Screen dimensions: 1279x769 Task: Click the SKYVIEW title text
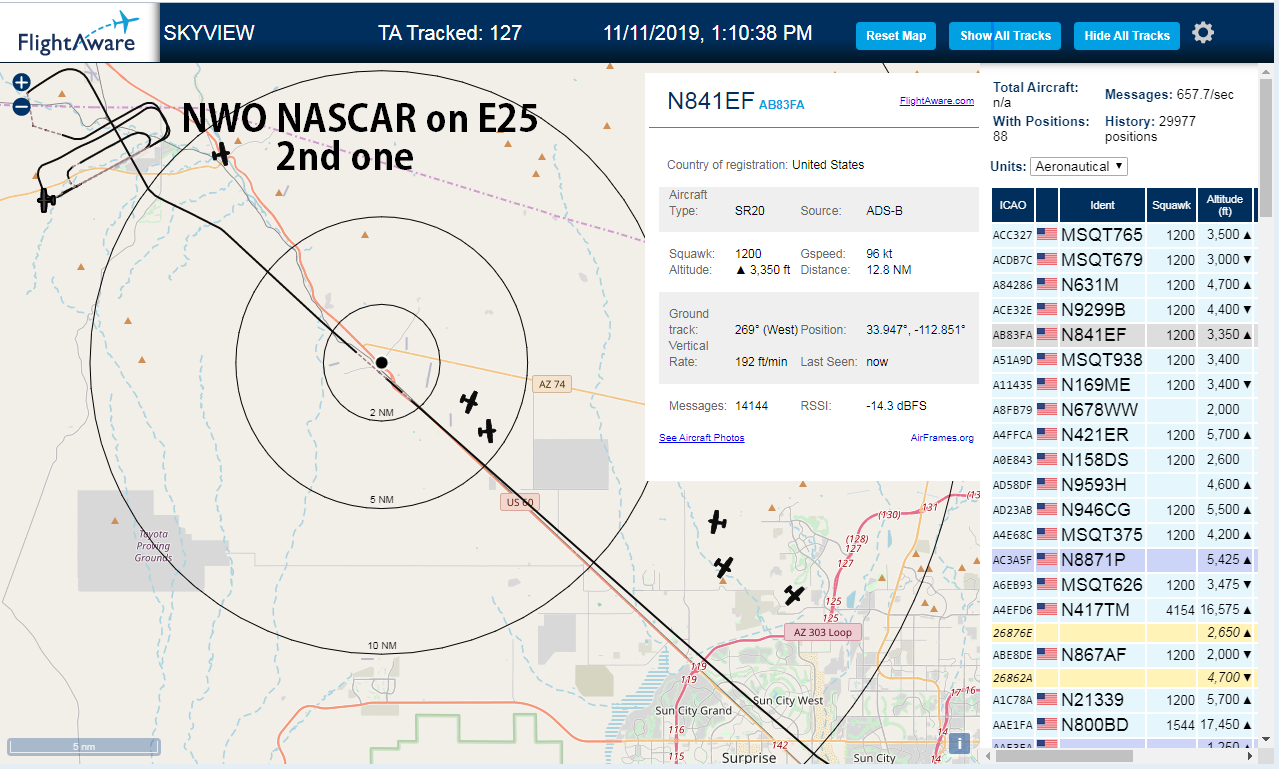[209, 33]
